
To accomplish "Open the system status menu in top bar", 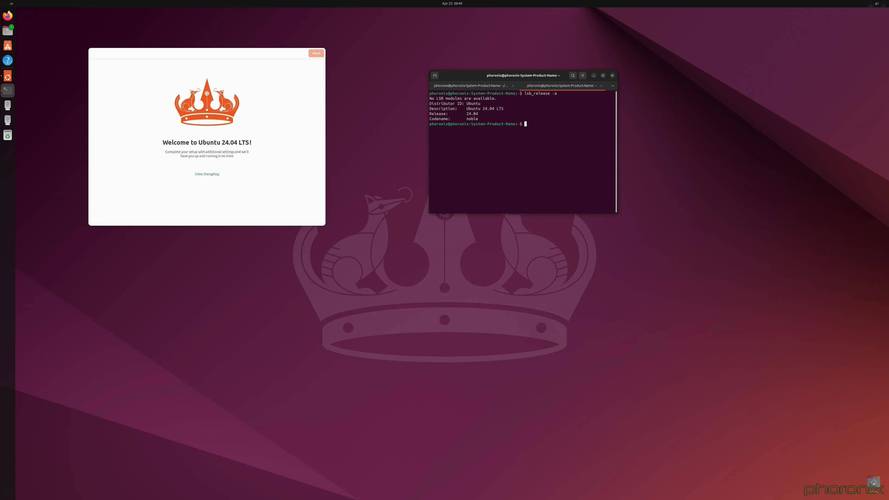I will (876, 3).
